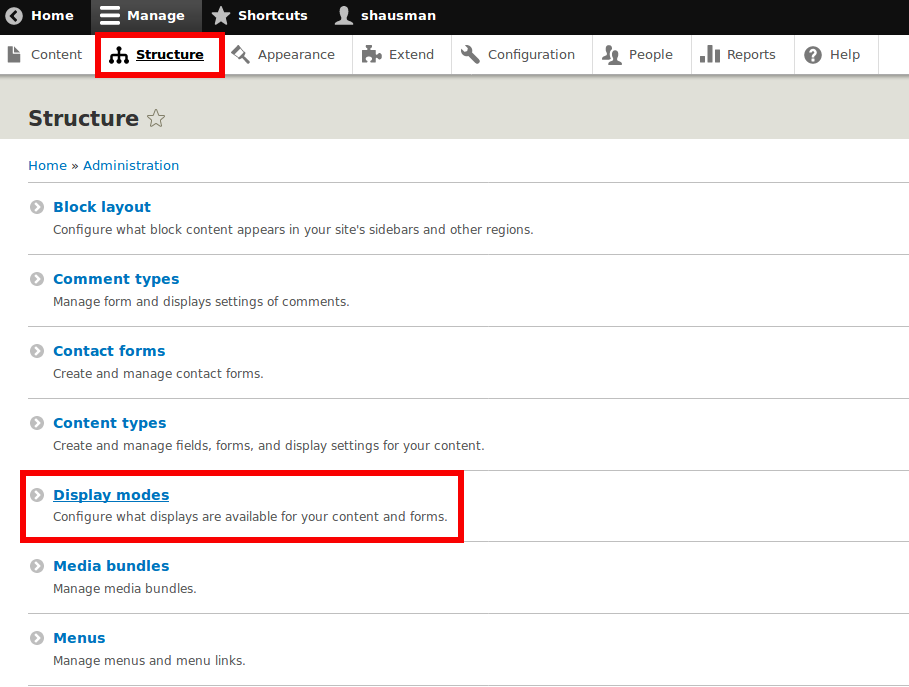
Task: Click the Structure page heading
Action: [x=83, y=118]
